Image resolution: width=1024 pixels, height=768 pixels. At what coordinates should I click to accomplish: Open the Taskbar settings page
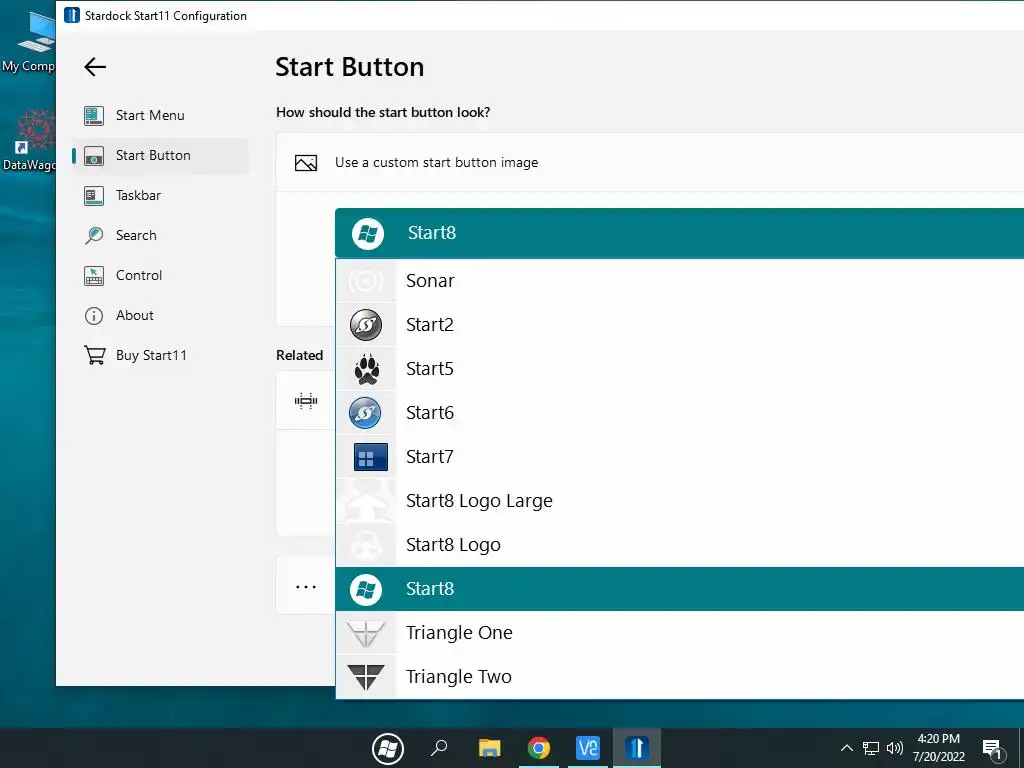click(160, 195)
